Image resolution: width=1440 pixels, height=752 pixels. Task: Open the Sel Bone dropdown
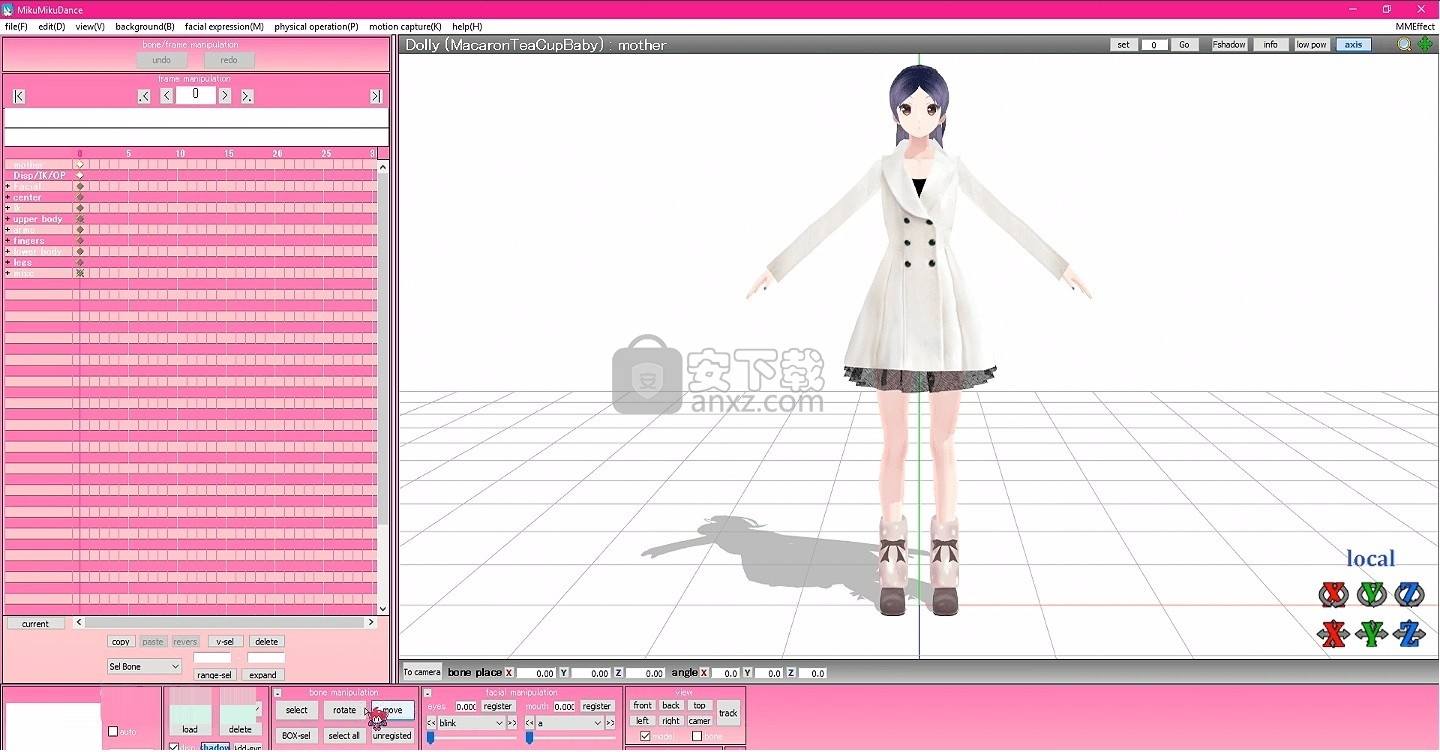(145, 666)
